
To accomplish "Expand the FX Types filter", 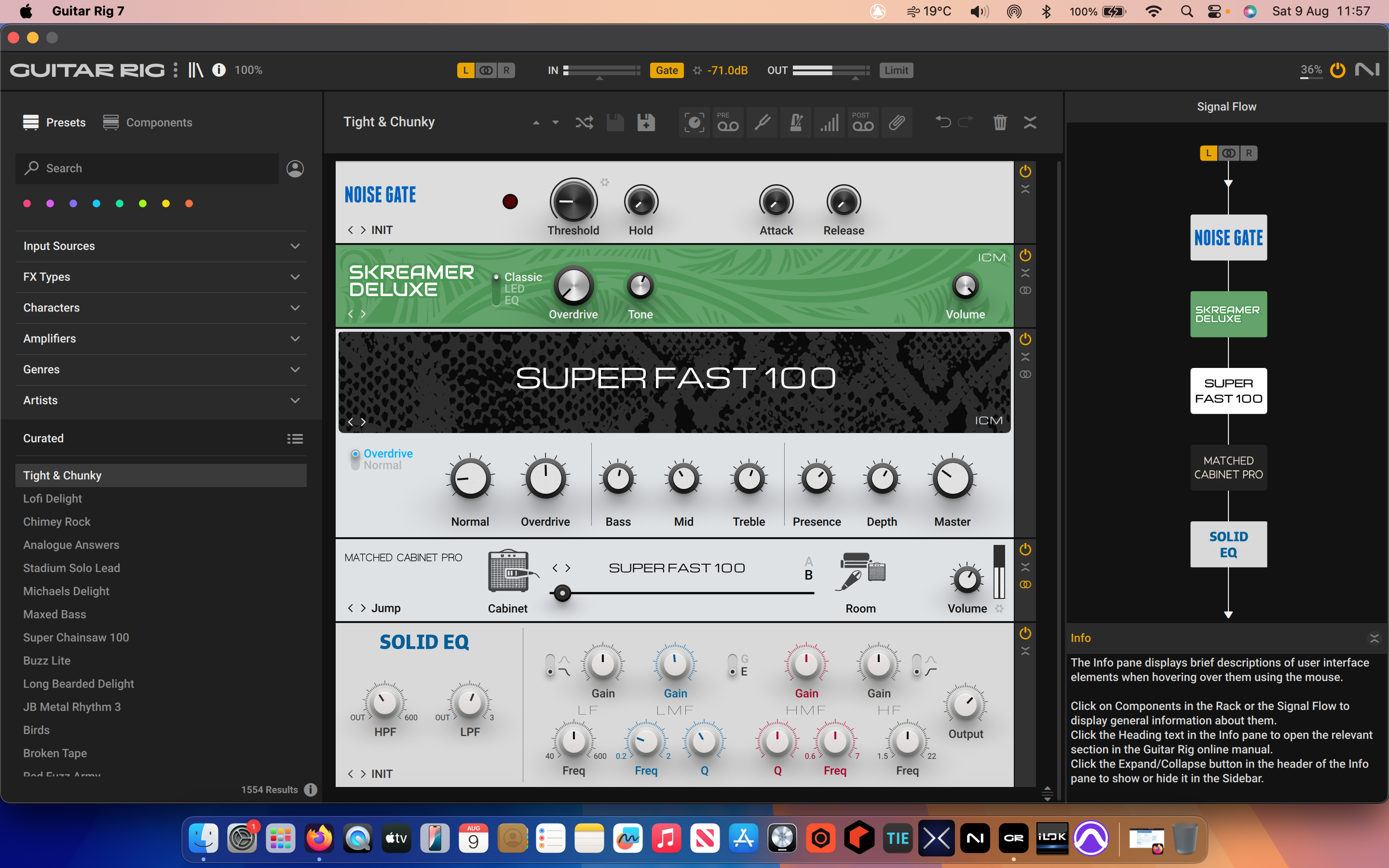I will (161, 277).
